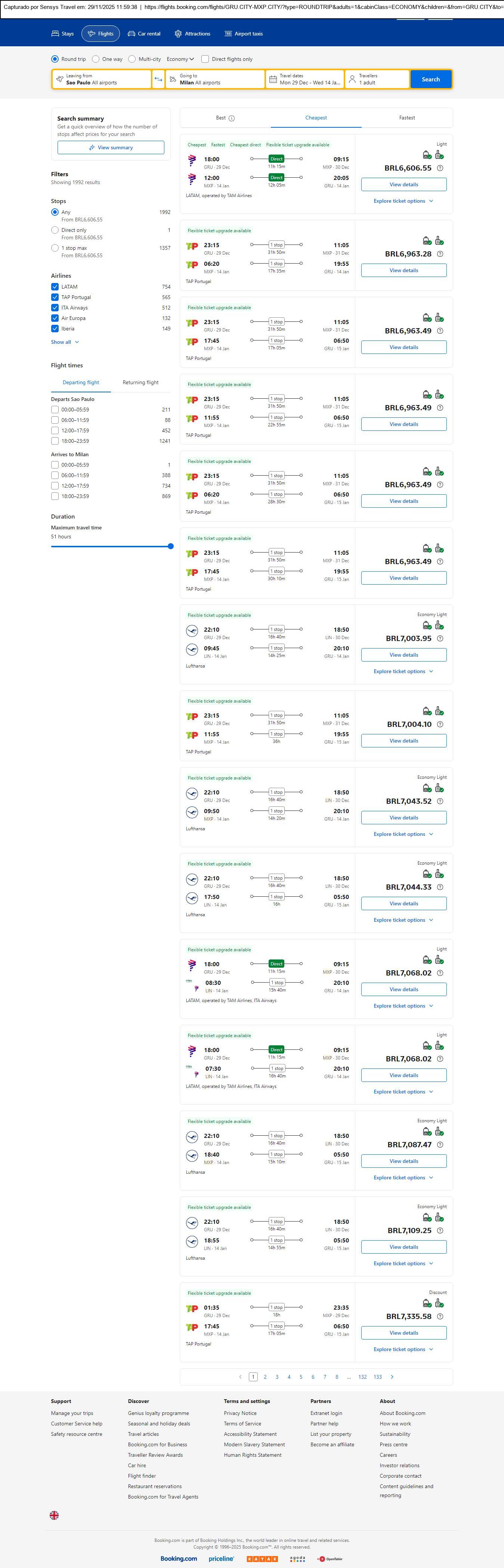Click the blue Search button
Viewport: 504px width, 1568px height.
click(430, 79)
